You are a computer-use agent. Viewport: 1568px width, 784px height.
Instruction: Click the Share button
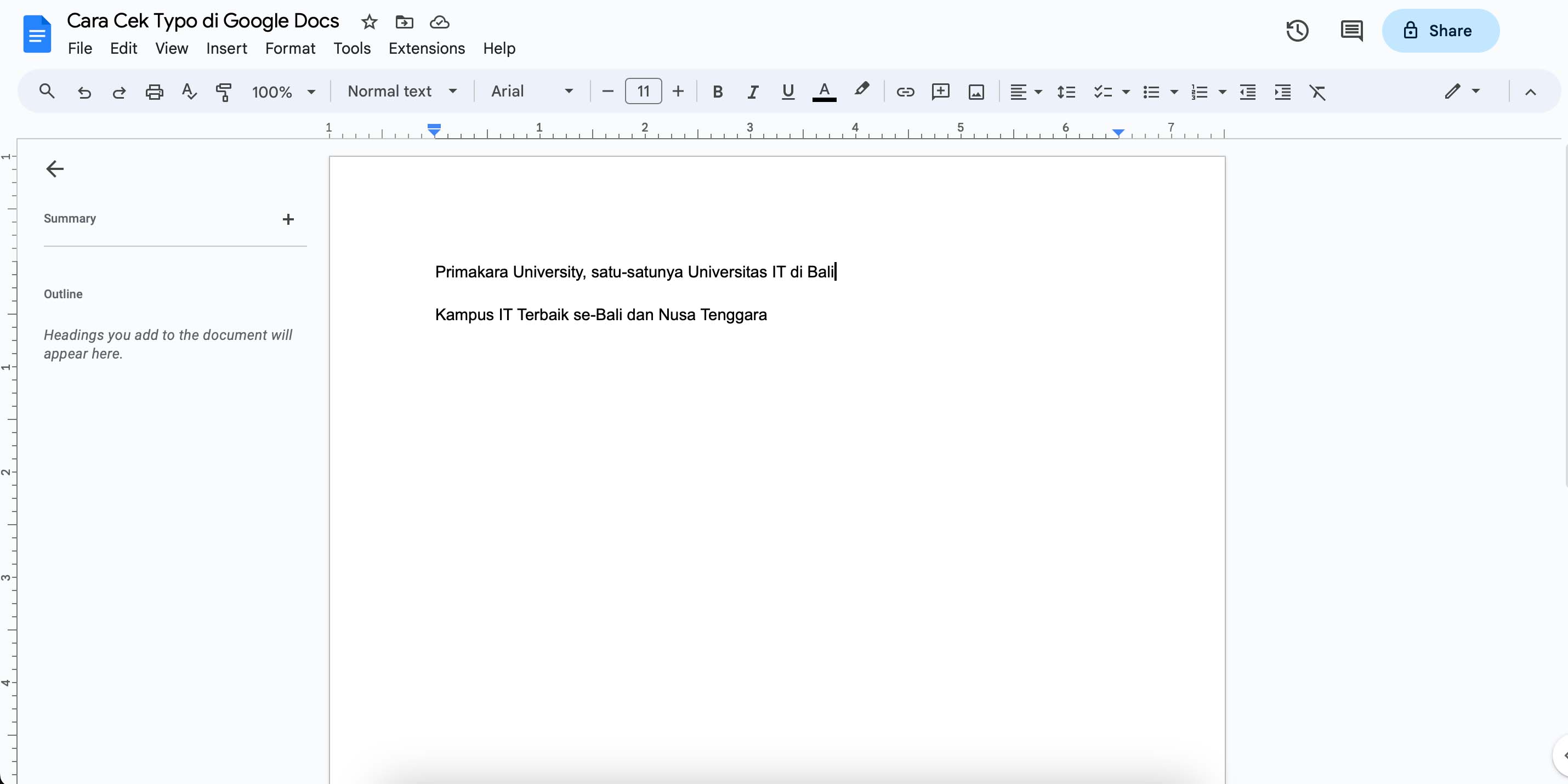(x=1440, y=31)
